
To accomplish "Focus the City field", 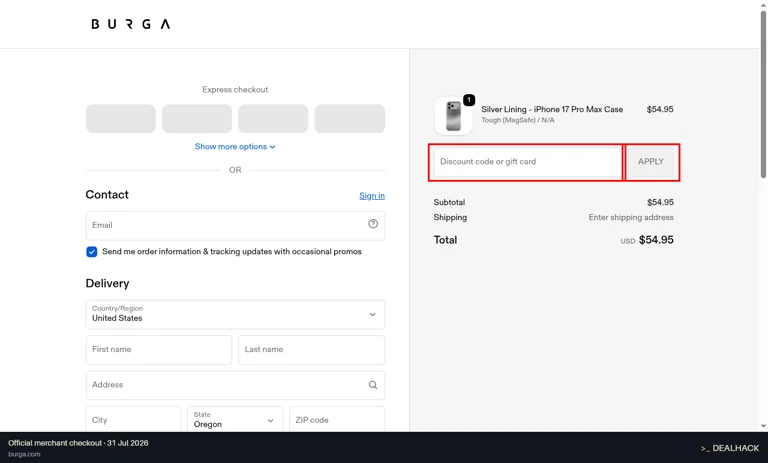I will 133,420.
